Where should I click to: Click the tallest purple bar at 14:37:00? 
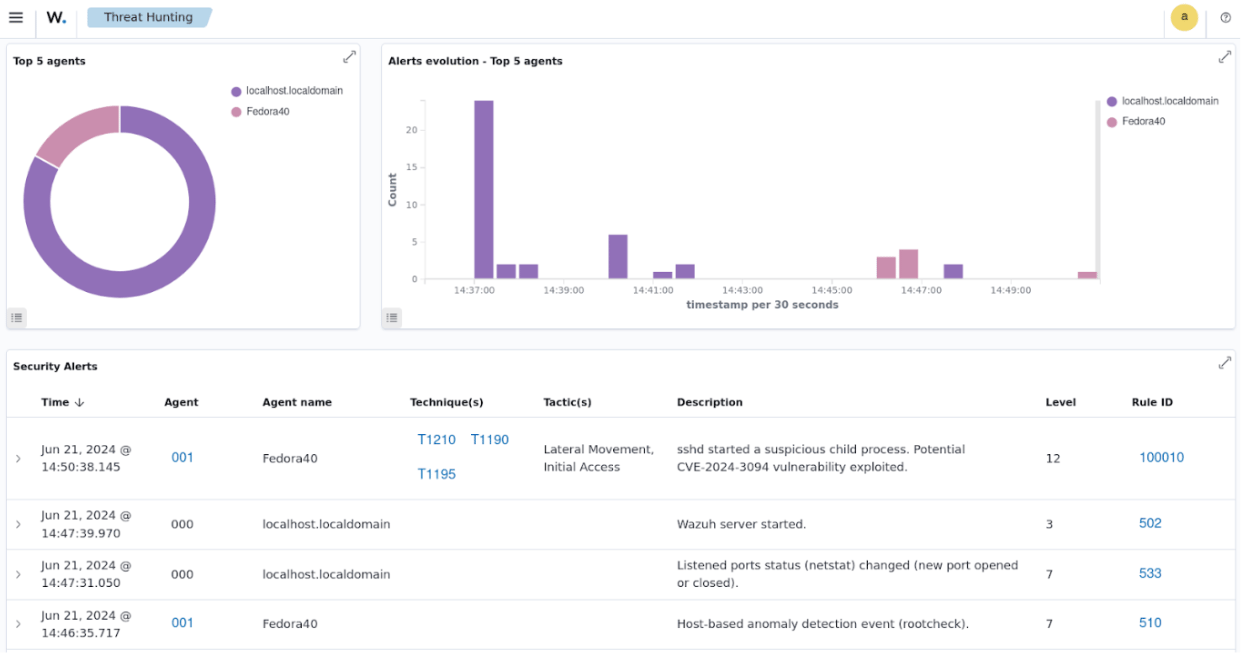click(x=483, y=189)
